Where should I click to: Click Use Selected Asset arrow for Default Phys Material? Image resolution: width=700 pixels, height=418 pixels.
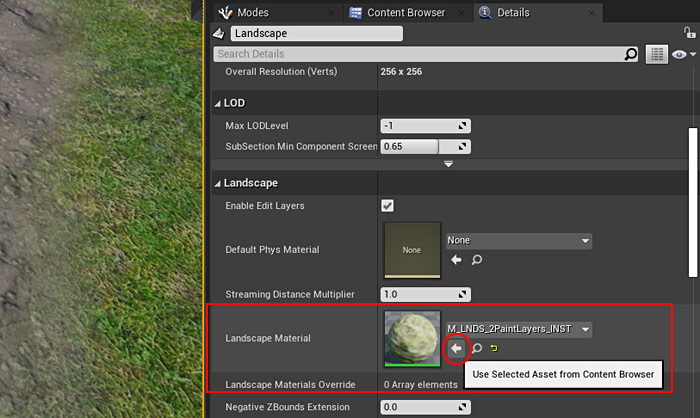pyautogui.click(x=456, y=260)
